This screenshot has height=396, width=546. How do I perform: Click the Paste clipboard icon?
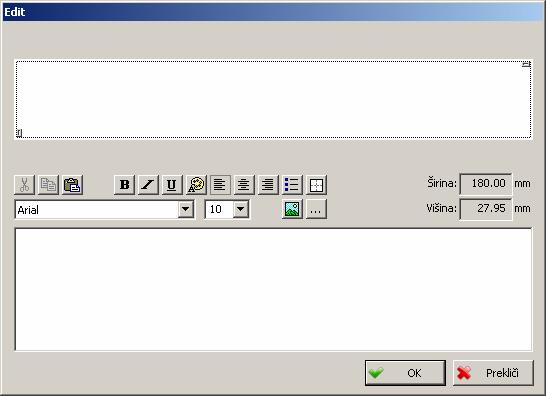(x=72, y=185)
